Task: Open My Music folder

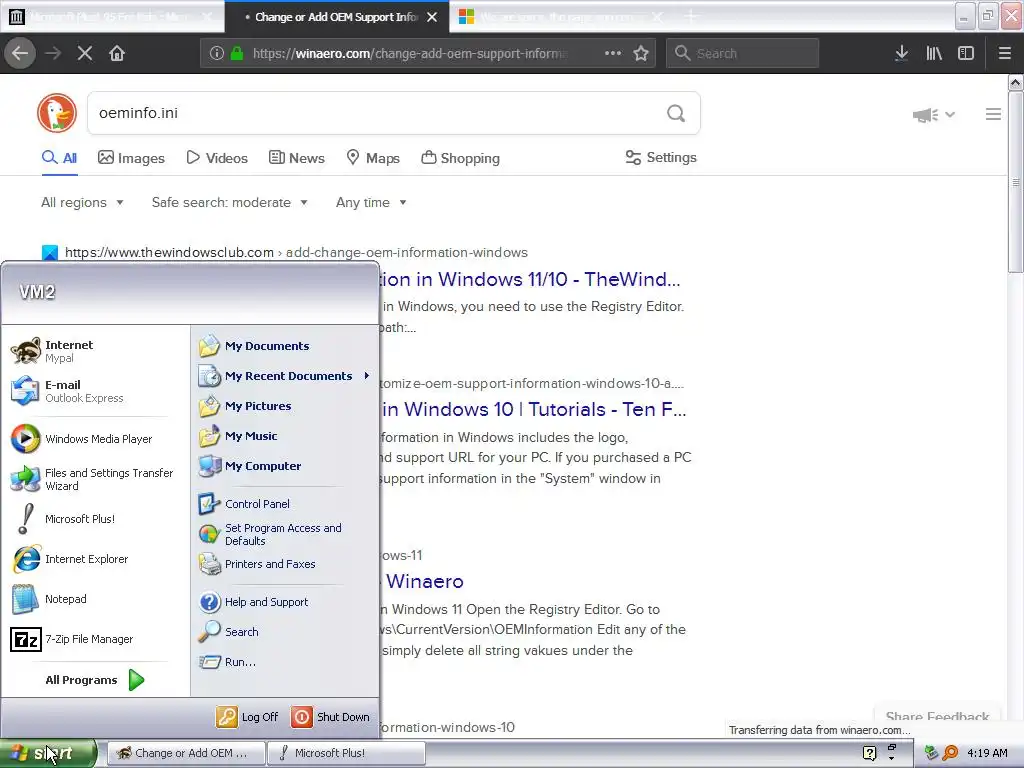Action: 238,436
